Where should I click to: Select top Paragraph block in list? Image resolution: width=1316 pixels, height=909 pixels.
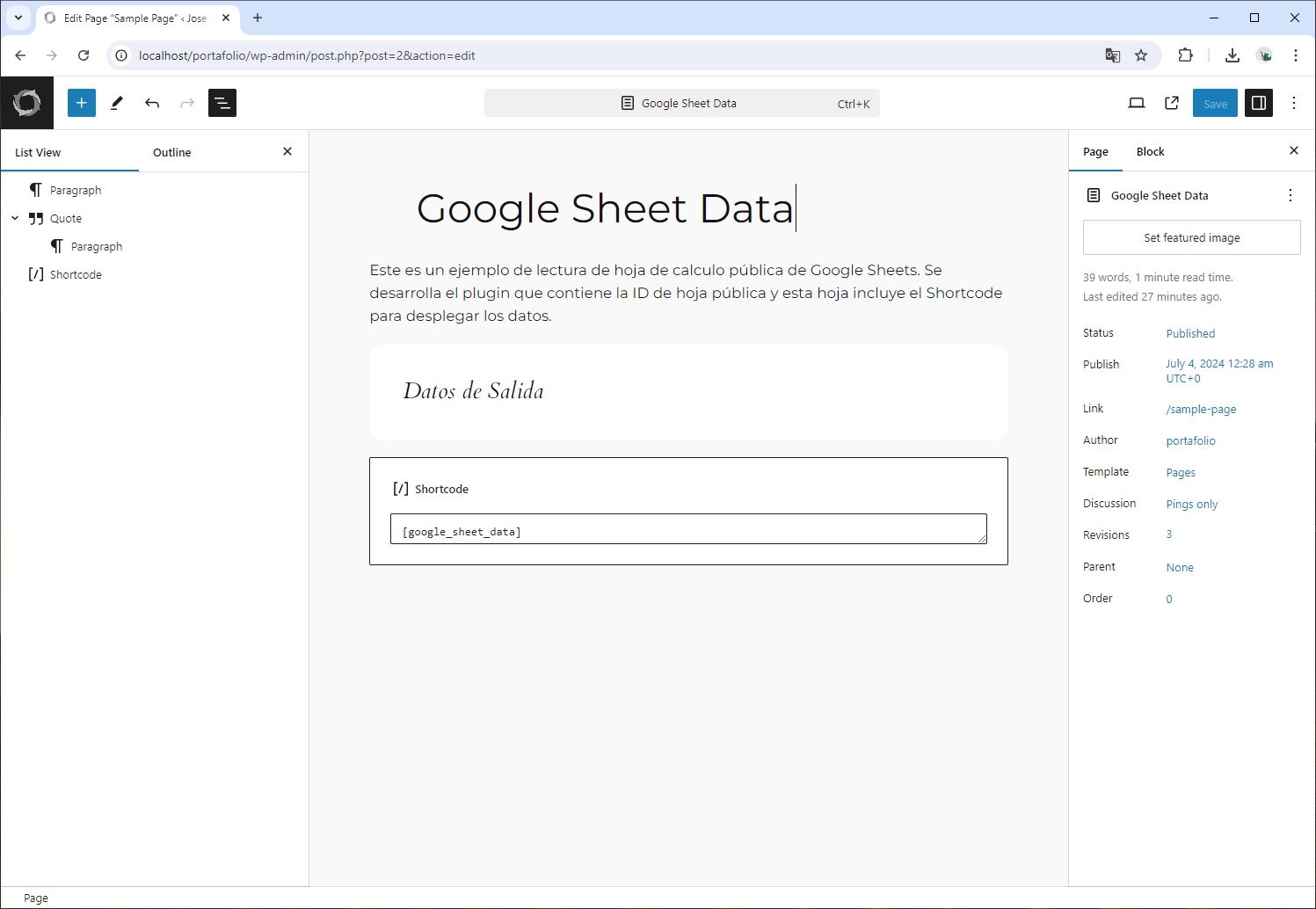(76, 190)
